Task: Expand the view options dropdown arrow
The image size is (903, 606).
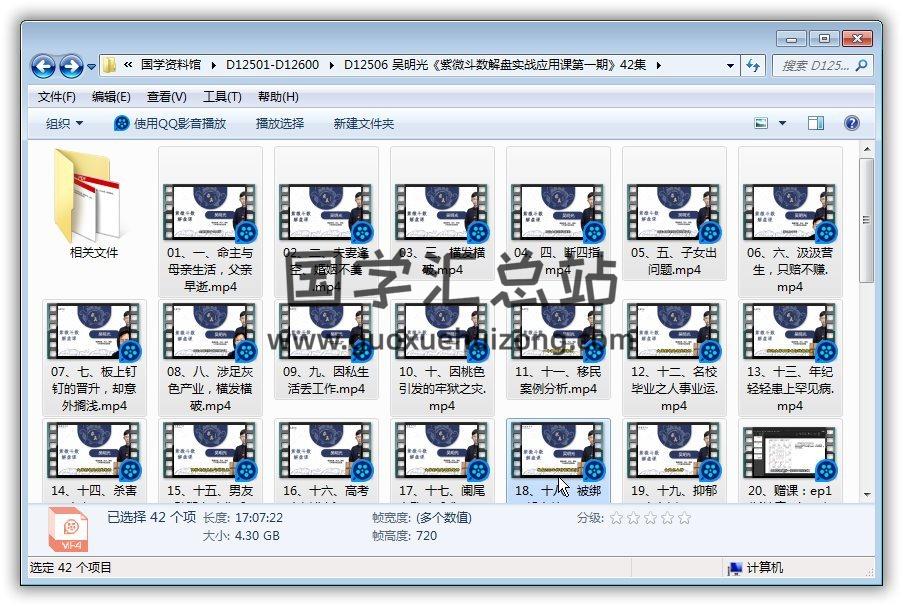Action: click(x=782, y=123)
